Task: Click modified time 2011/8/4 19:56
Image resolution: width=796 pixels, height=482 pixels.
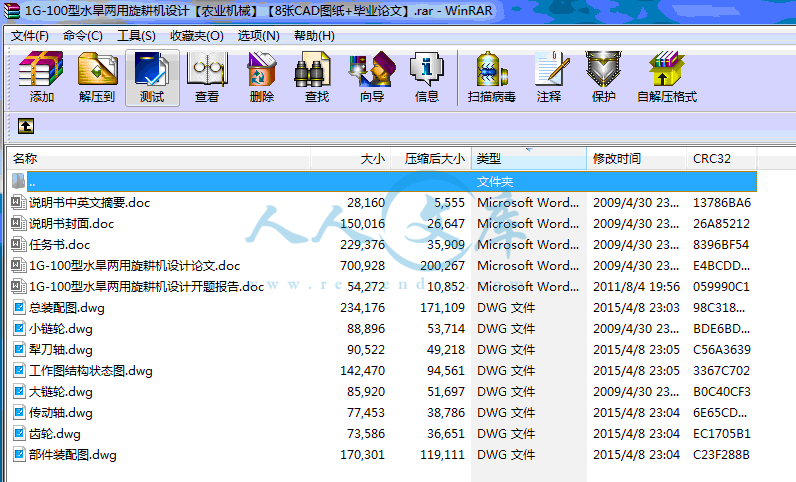Action: click(636, 287)
